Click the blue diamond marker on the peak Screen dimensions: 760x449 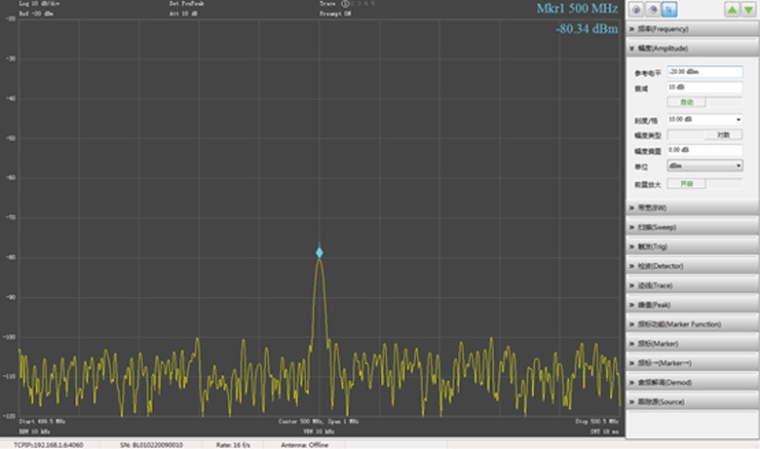click(x=320, y=252)
